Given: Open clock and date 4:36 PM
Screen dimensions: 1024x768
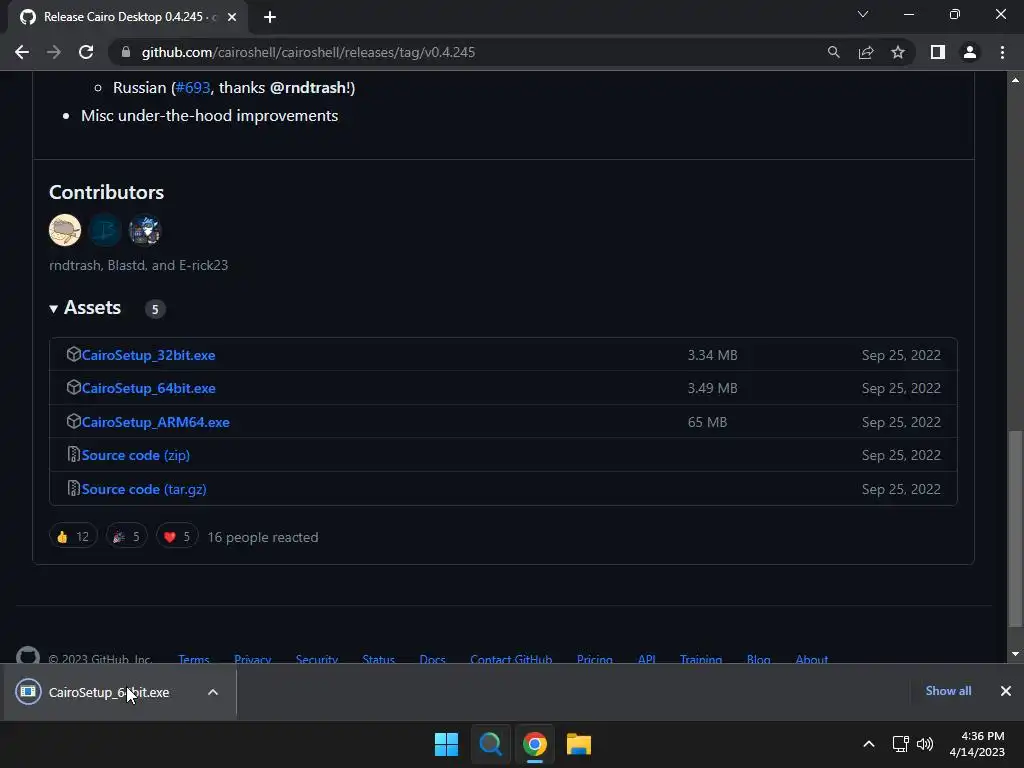Looking at the screenshot, I should tap(977, 744).
